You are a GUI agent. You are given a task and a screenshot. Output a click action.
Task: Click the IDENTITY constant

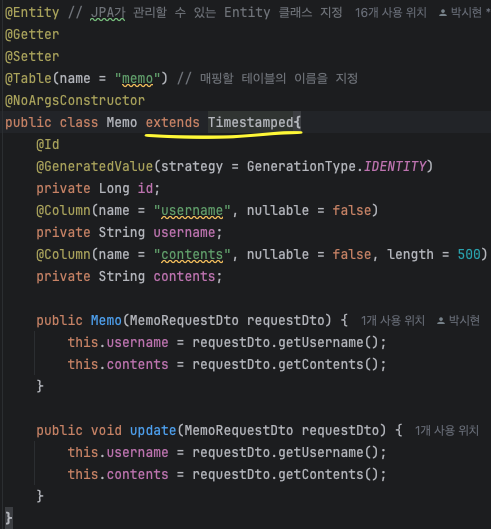395,166
